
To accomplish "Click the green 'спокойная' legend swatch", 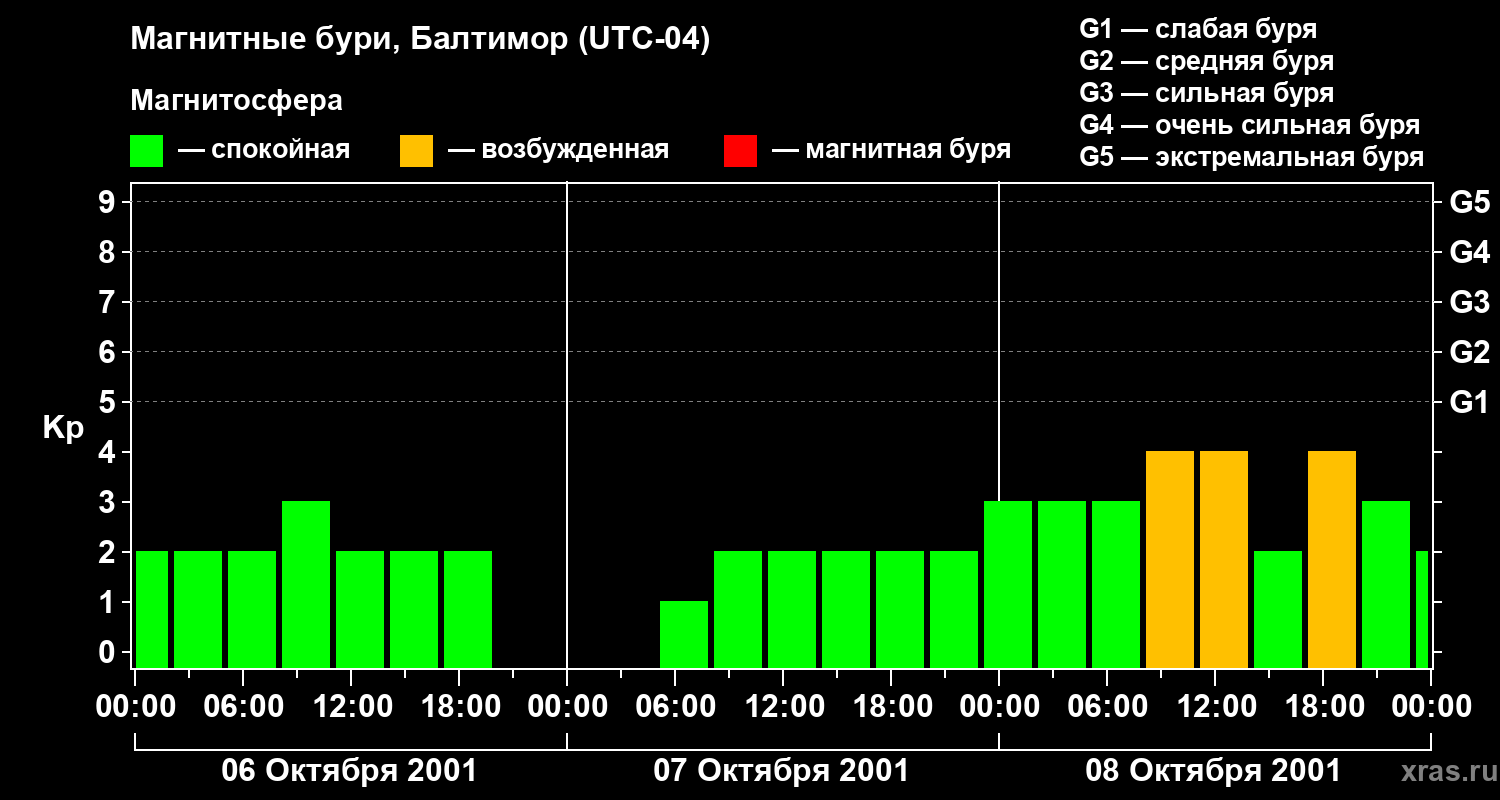I will tap(147, 151).
